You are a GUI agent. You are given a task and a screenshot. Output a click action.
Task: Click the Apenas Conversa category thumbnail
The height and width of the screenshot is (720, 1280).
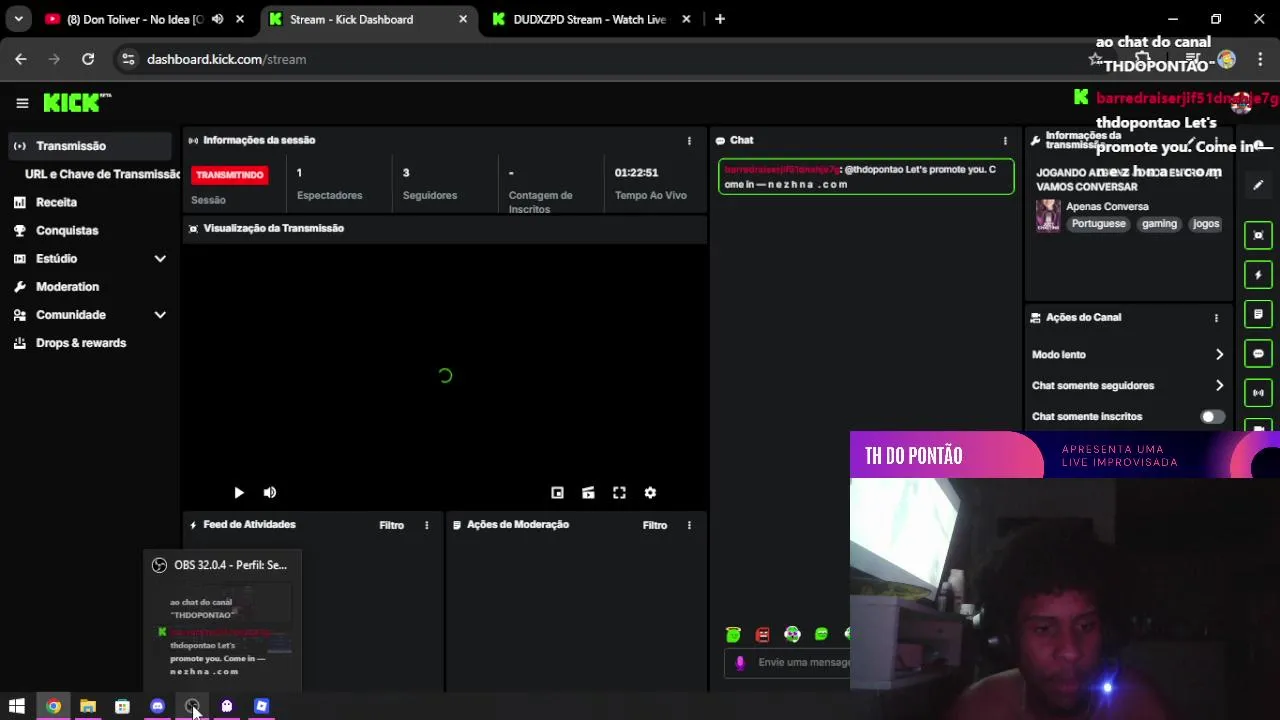coord(1048,215)
